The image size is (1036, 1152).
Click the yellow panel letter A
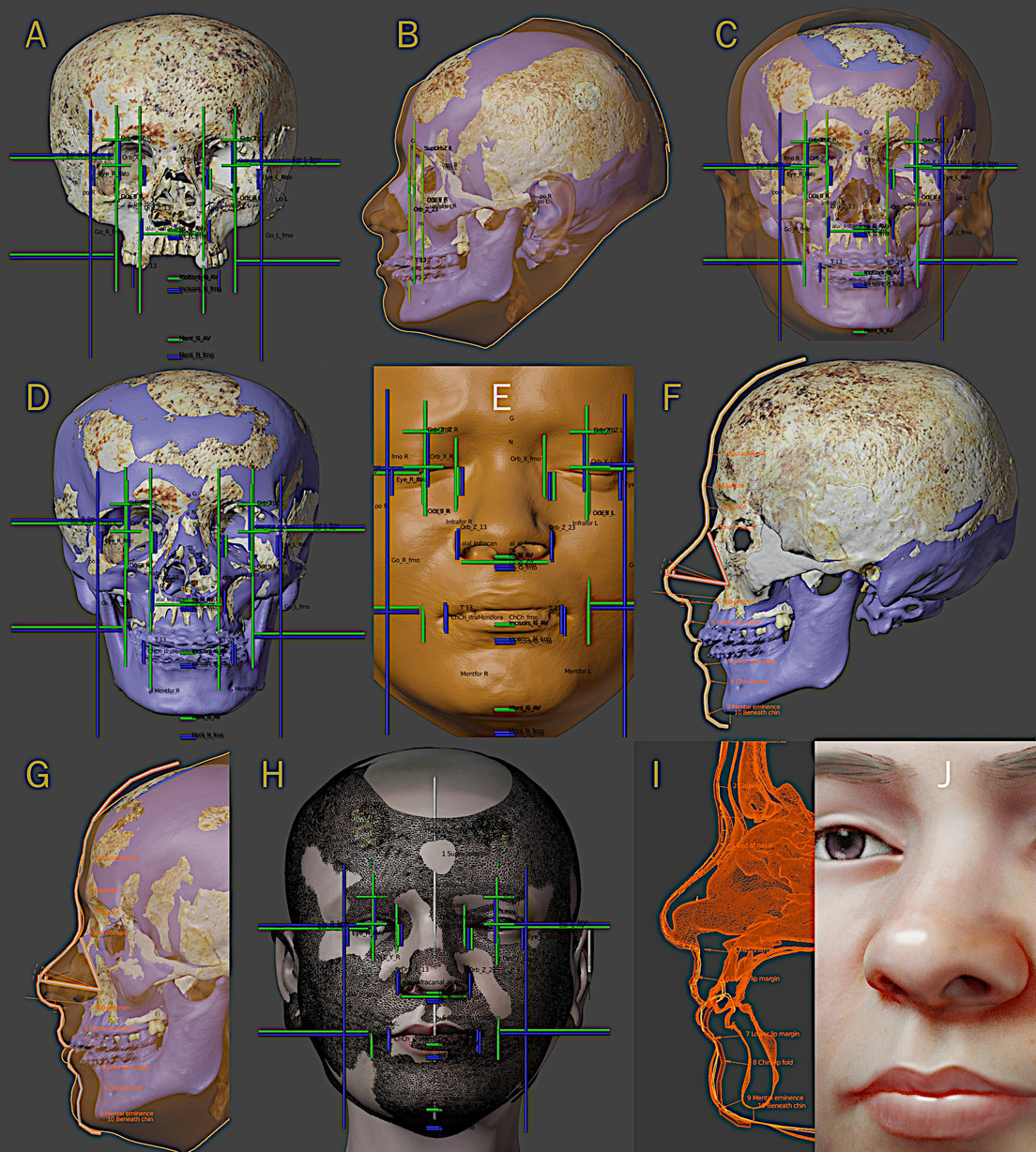pos(36,35)
